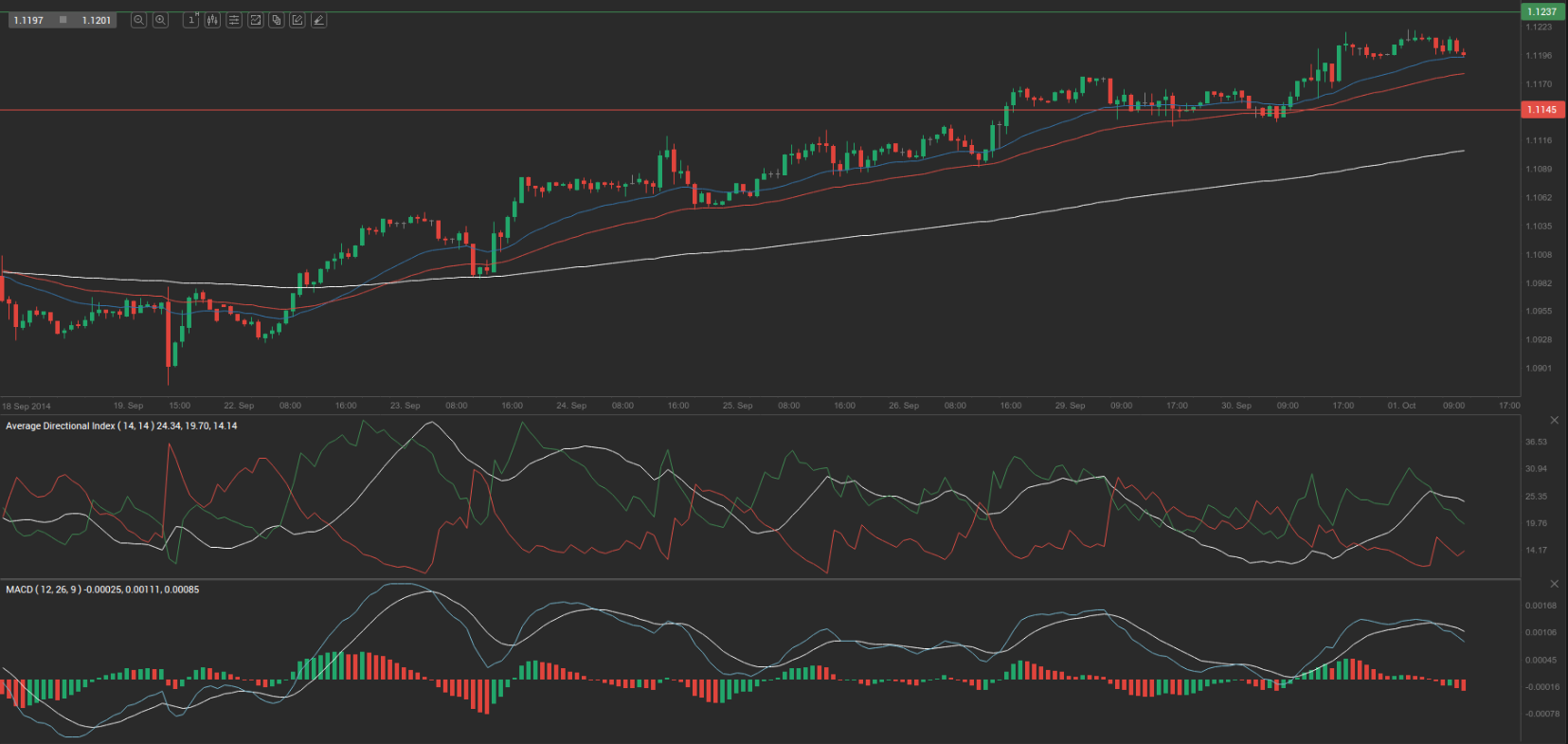
Task: Click the duplicate chart icon
Action: (277, 20)
